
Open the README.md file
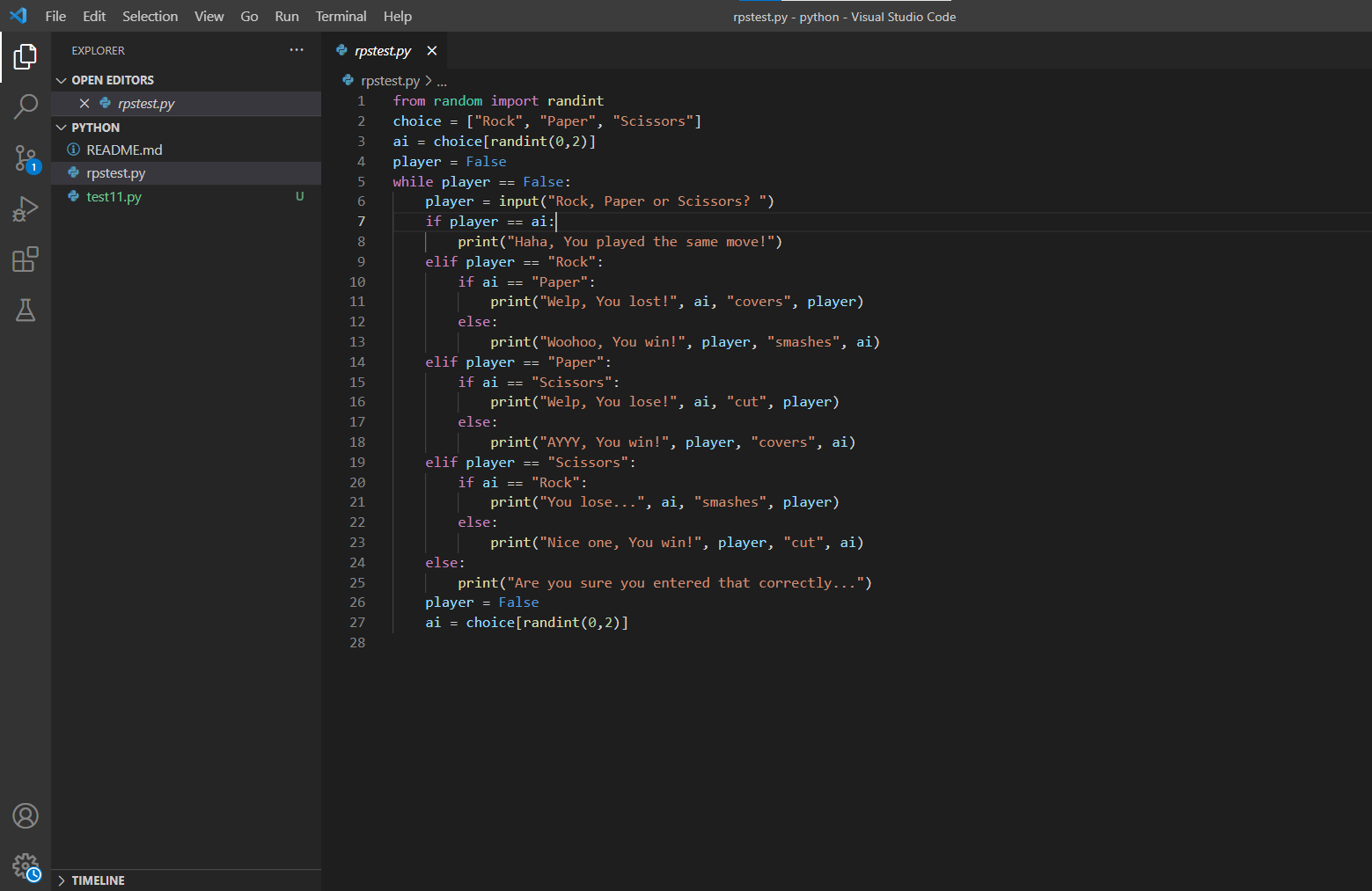[124, 150]
